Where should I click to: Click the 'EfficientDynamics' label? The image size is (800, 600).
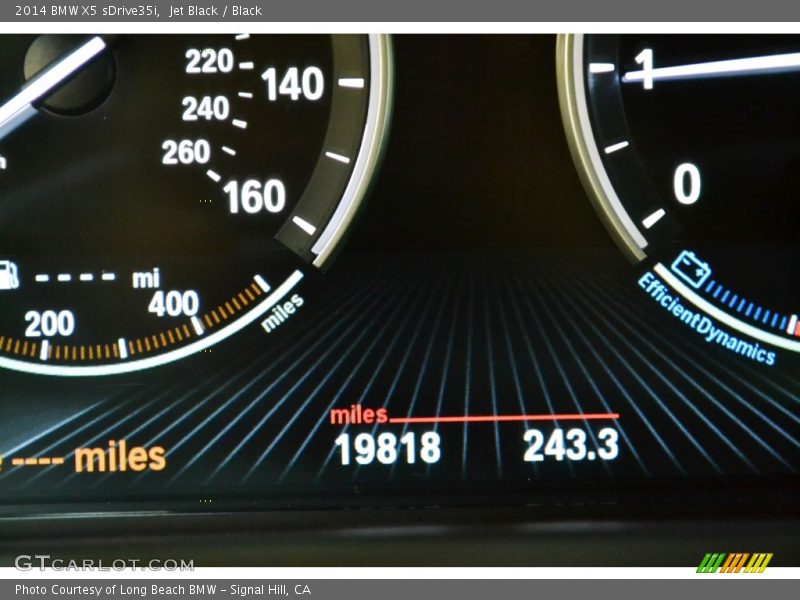(708, 318)
